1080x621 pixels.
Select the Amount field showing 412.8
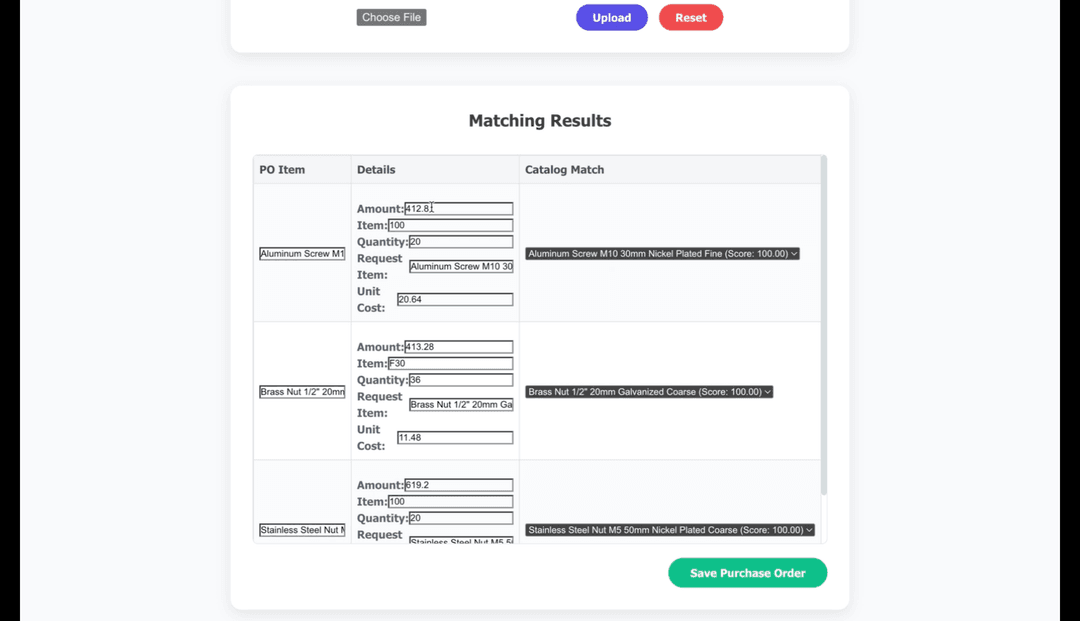click(x=456, y=208)
